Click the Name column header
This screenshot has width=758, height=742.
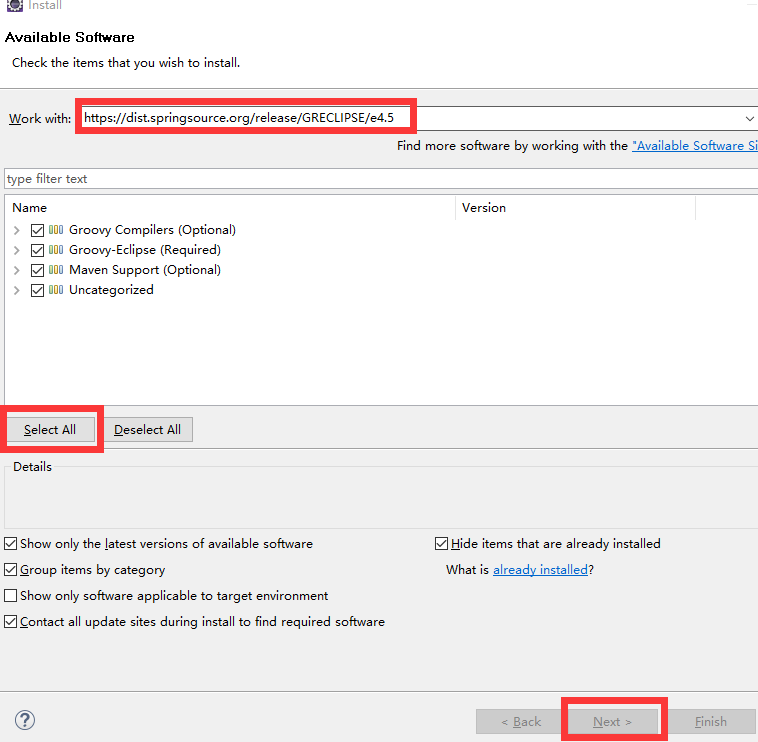pos(230,207)
